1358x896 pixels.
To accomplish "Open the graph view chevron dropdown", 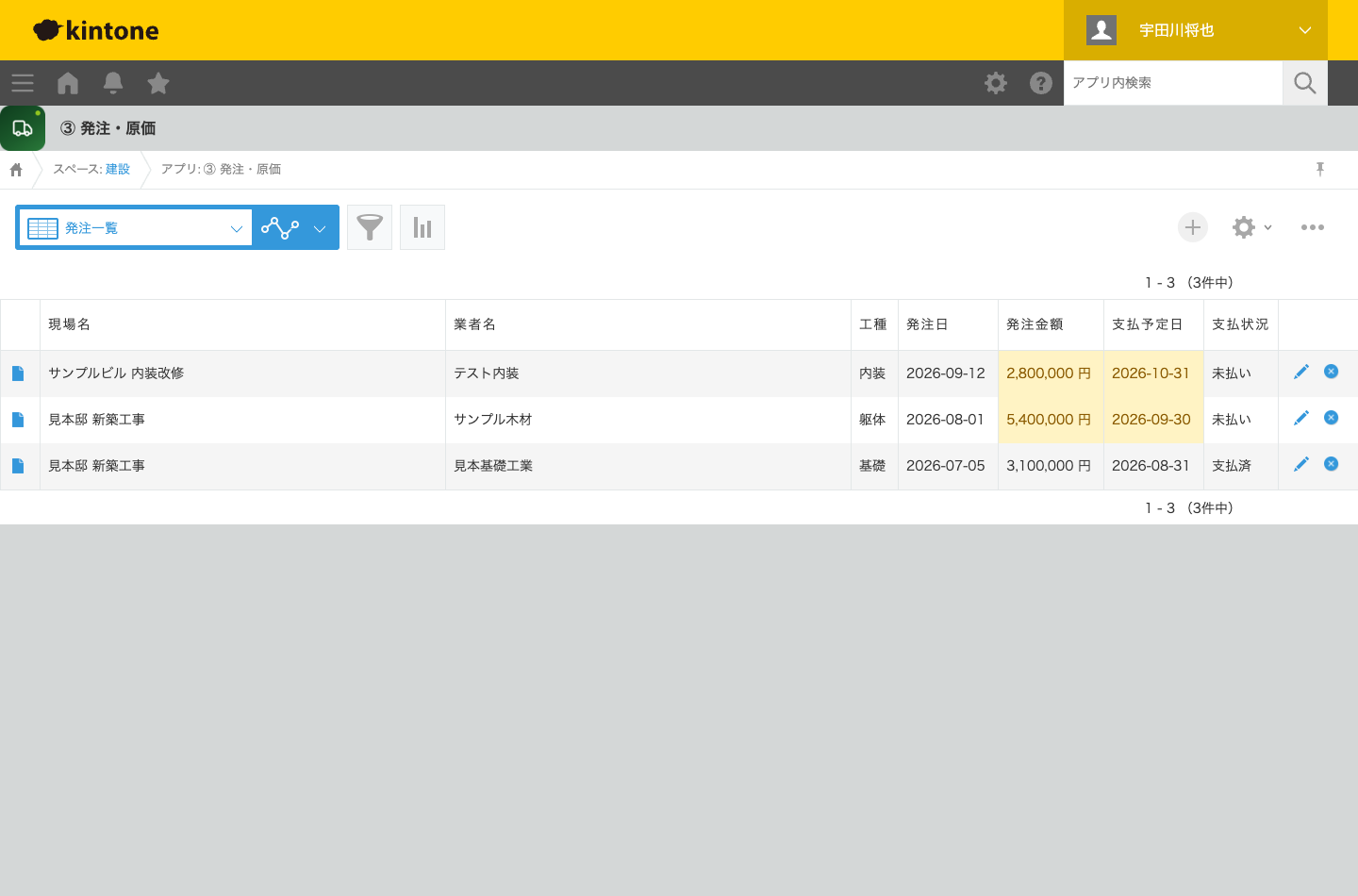I will point(320,228).
